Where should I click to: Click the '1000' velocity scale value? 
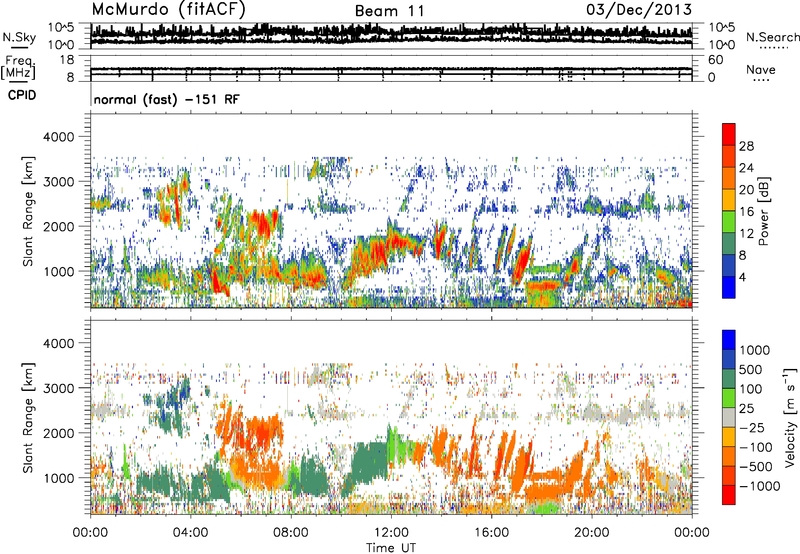click(754, 350)
